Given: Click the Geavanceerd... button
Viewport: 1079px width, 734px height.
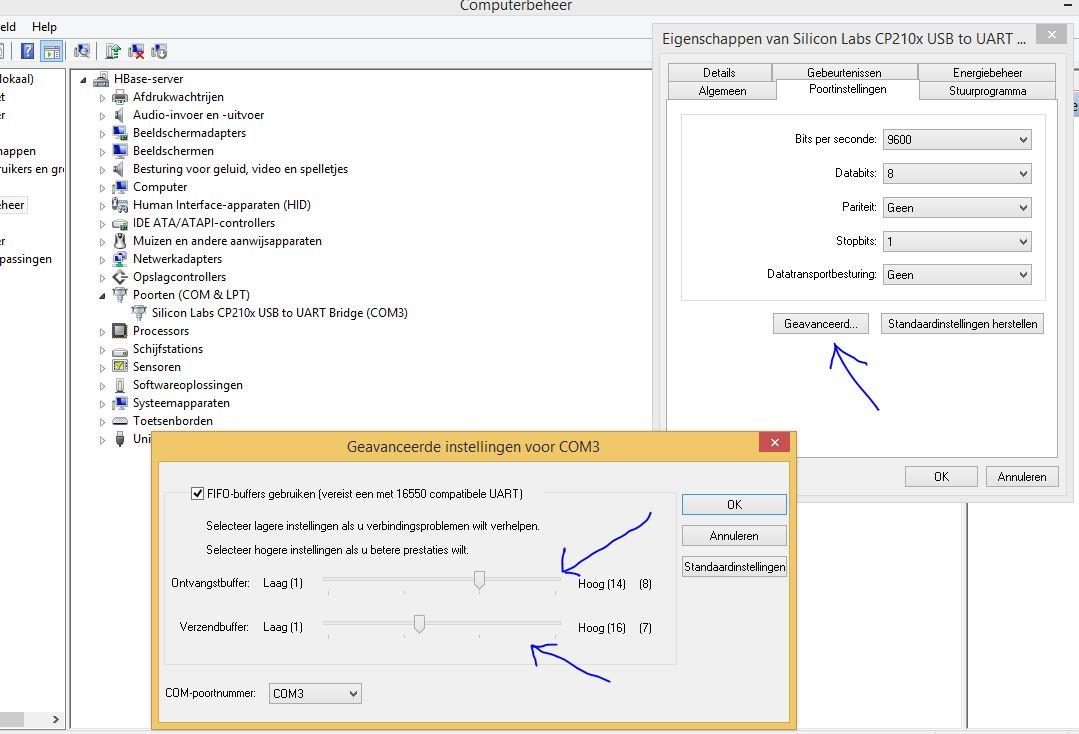Looking at the screenshot, I should (x=820, y=324).
